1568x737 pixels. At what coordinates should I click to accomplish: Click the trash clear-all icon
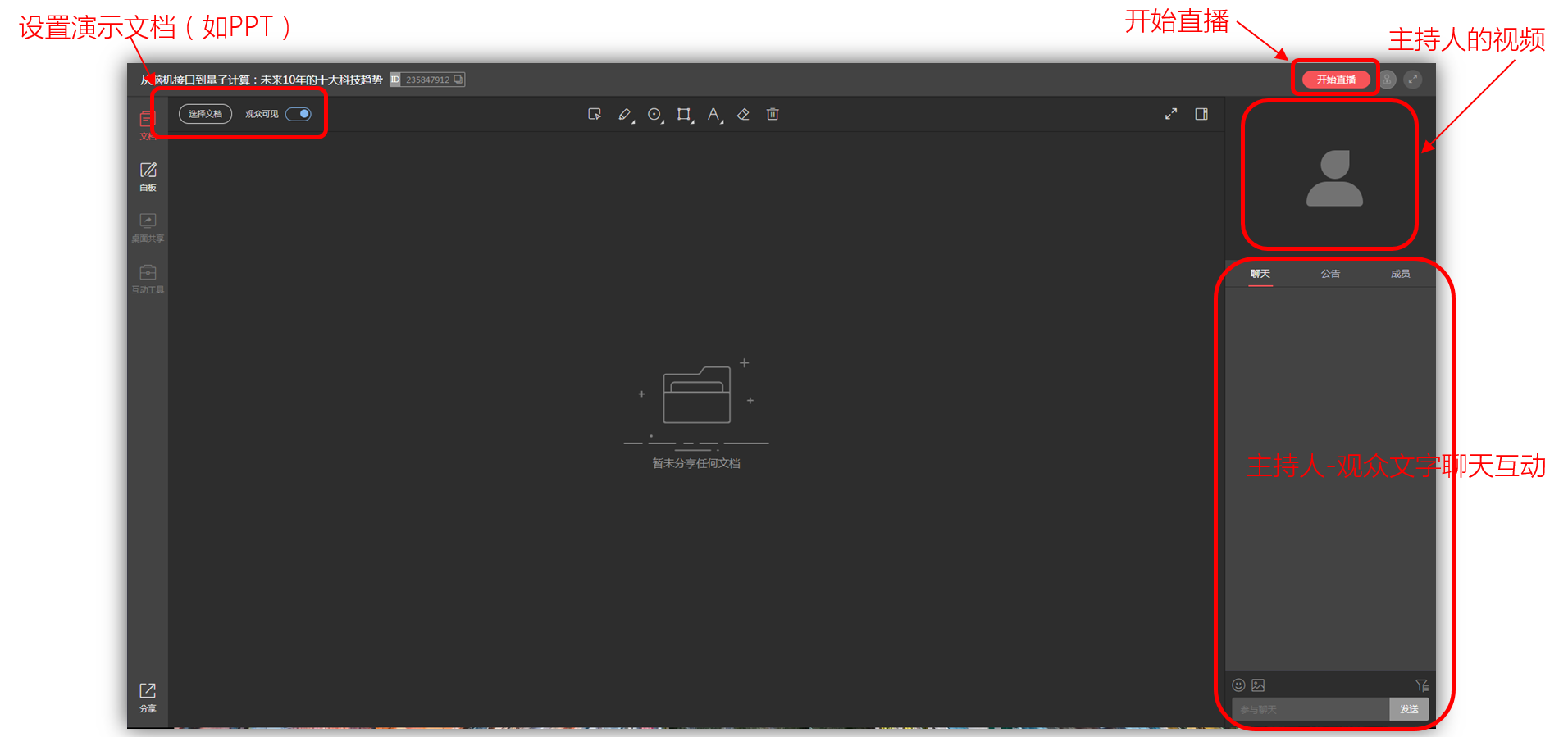[773, 114]
